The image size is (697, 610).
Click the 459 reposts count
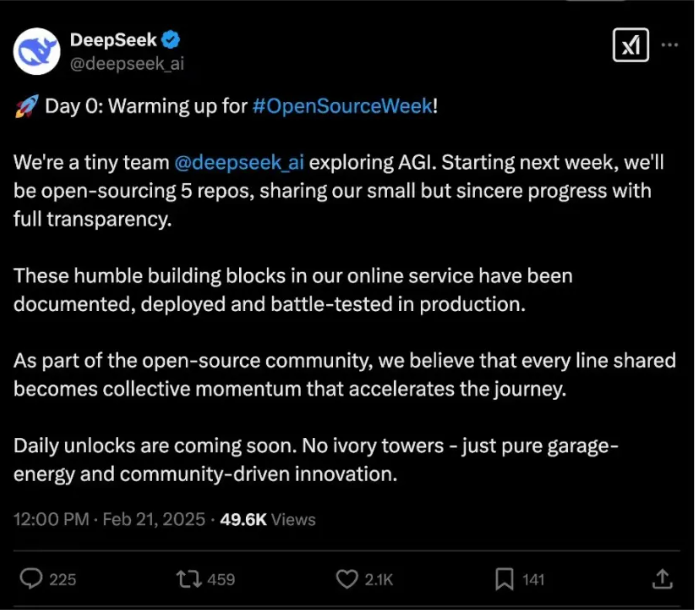219,579
